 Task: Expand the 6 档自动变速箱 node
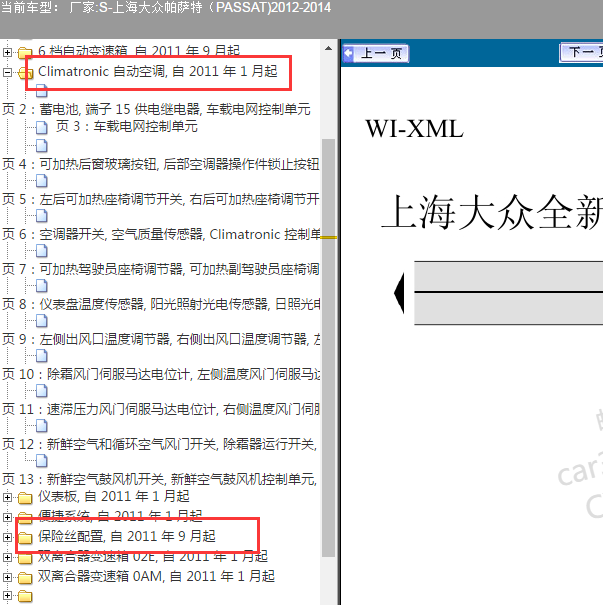pos(7,52)
